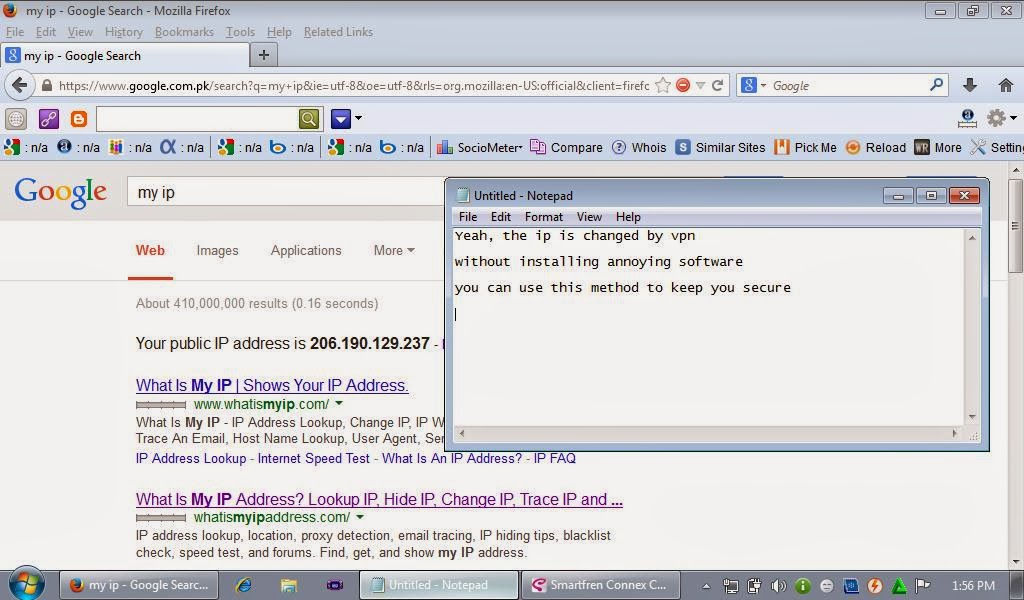The height and width of the screenshot is (600, 1024).
Task: Open toolbar gear settings icon
Action: [x=996, y=118]
